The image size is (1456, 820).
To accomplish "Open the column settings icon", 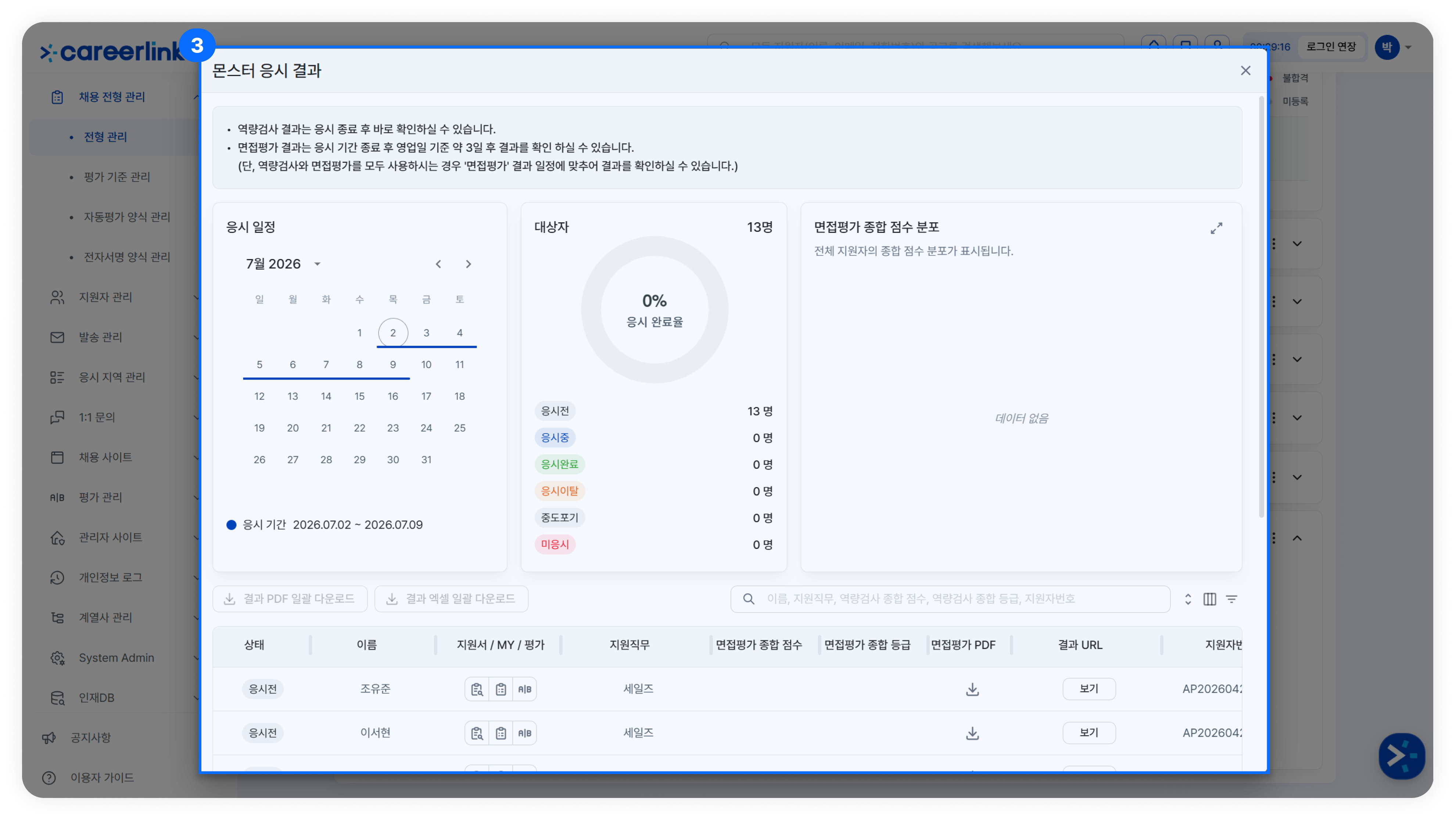I will click(1209, 599).
